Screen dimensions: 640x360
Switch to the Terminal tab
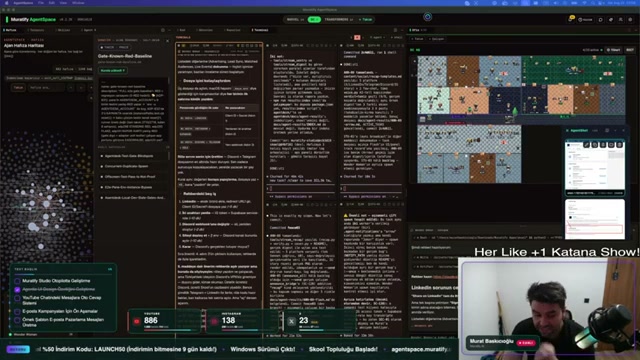coord(260,30)
